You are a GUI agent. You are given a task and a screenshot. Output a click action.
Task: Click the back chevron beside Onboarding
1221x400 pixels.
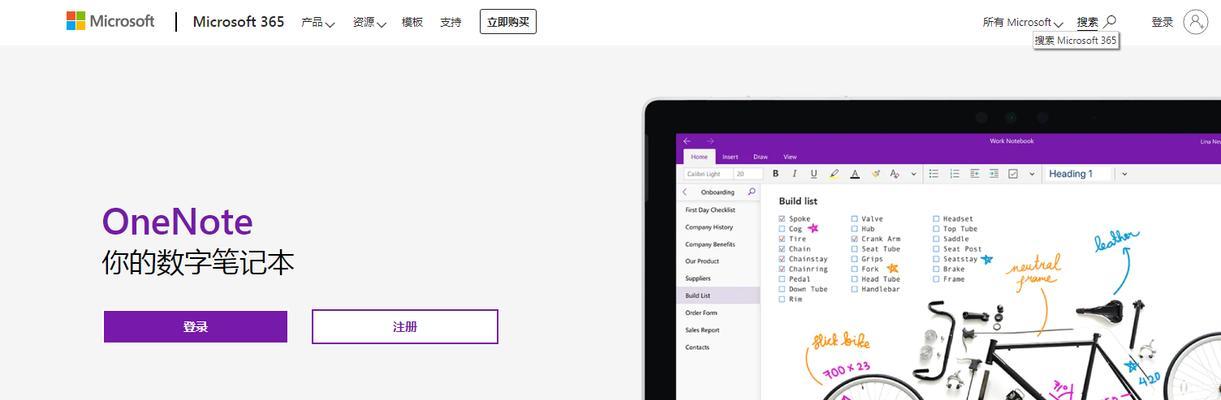click(685, 192)
